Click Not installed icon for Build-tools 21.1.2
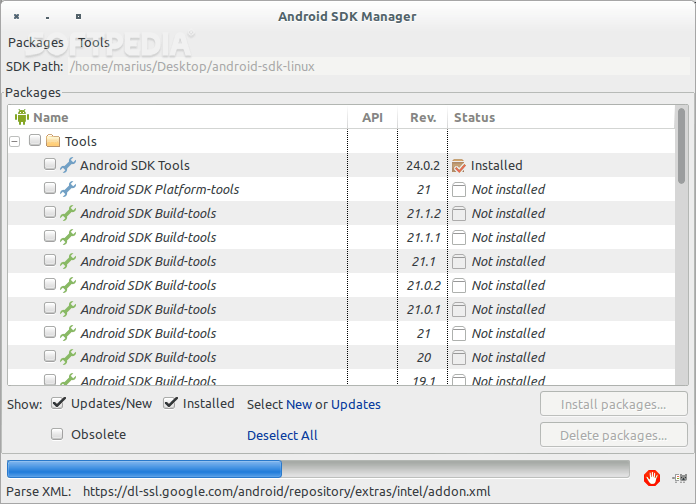The width and height of the screenshot is (696, 504). pos(459,214)
